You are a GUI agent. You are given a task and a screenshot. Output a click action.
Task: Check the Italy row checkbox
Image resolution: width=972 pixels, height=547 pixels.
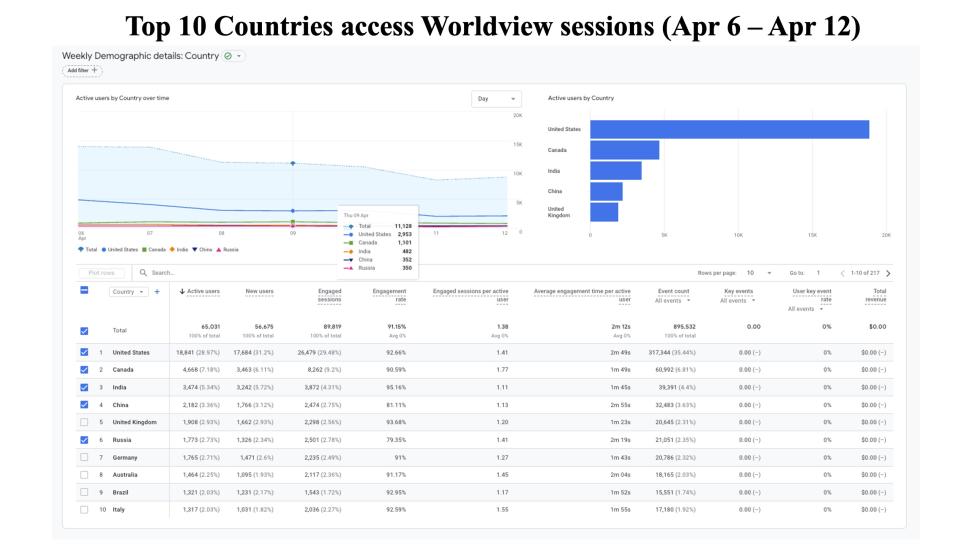[x=84, y=509]
